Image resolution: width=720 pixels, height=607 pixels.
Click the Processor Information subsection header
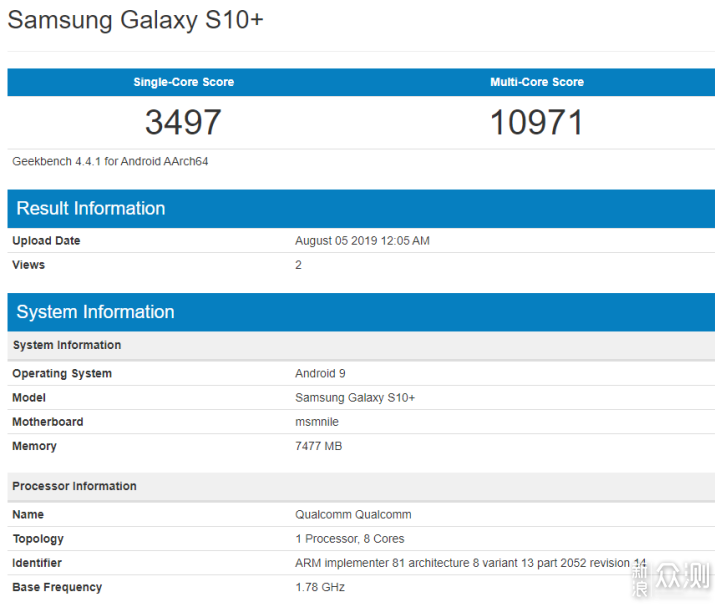(74, 486)
